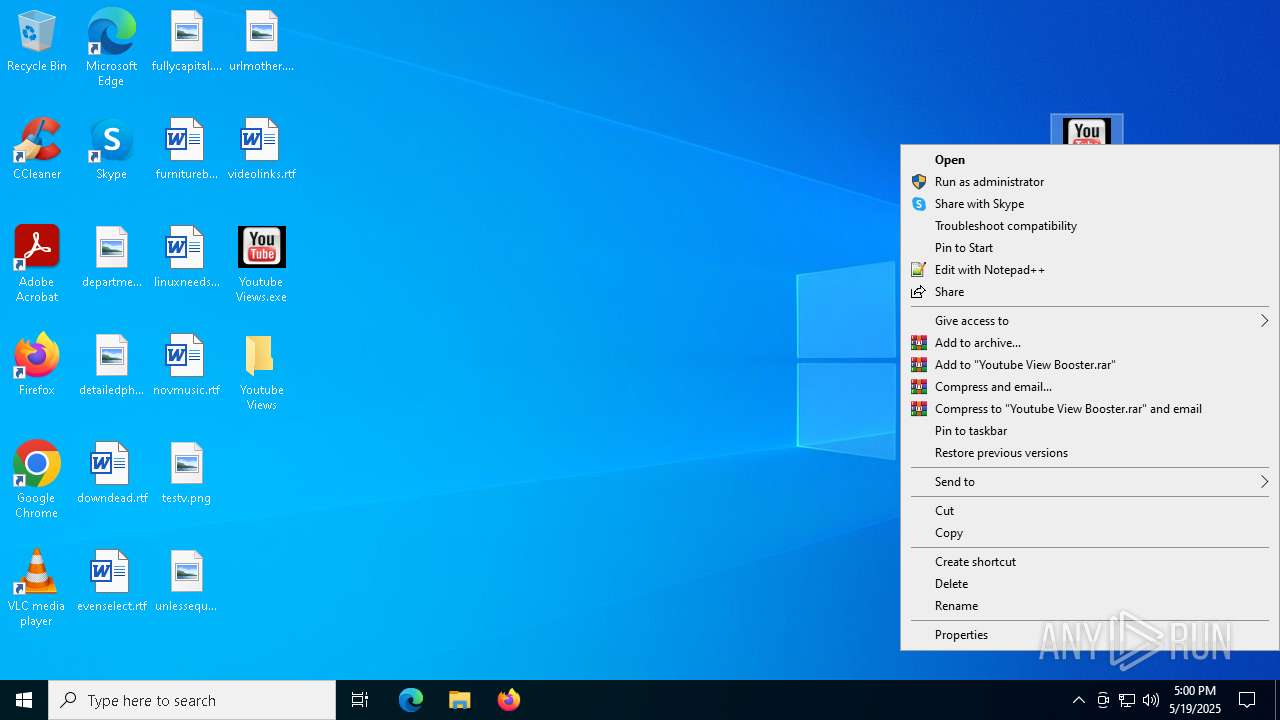Expand the Send to submenu
This screenshot has height=720, width=1280.
tap(1090, 482)
